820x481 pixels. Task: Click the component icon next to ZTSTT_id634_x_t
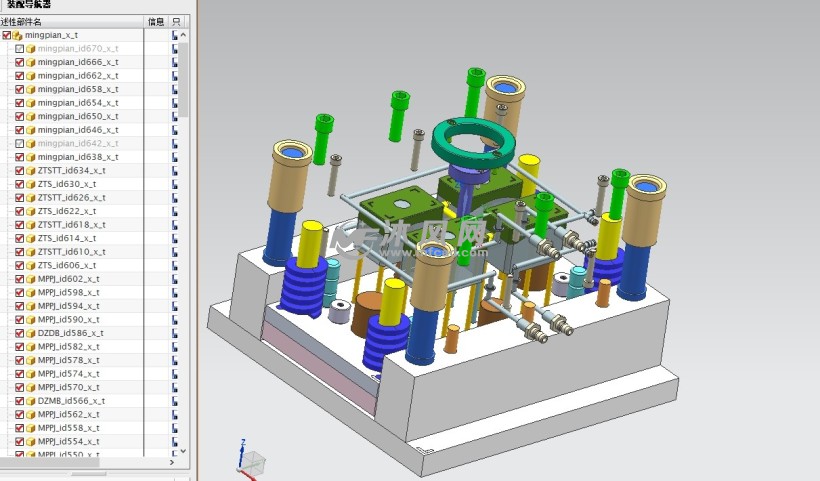point(30,170)
